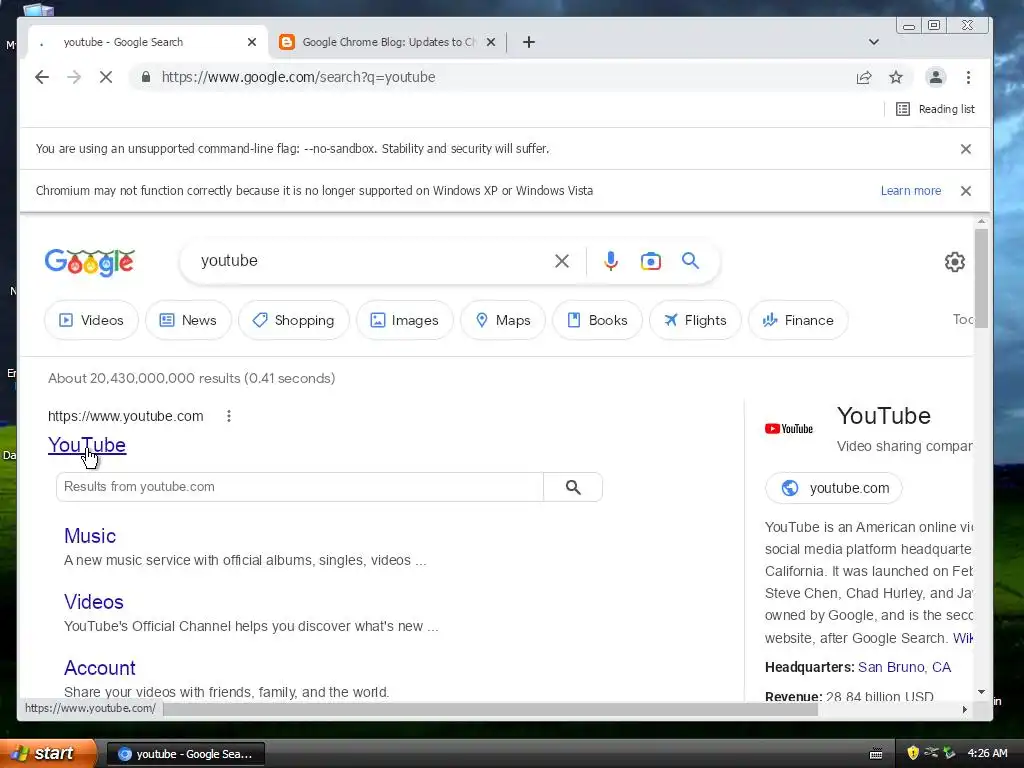Open a new tab with the plus button
Viewport: 1024px width, 768px height.
pos(529,42)
